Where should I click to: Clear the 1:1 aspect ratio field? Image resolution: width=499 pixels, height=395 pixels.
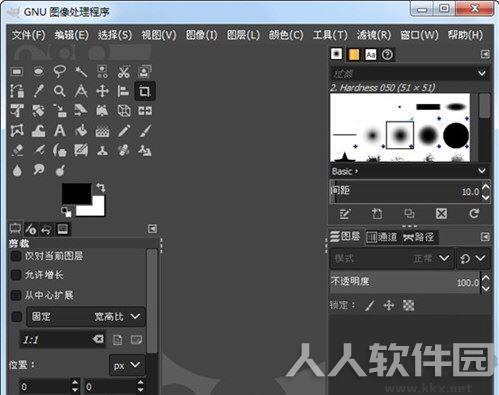click(x=98, y=339)
